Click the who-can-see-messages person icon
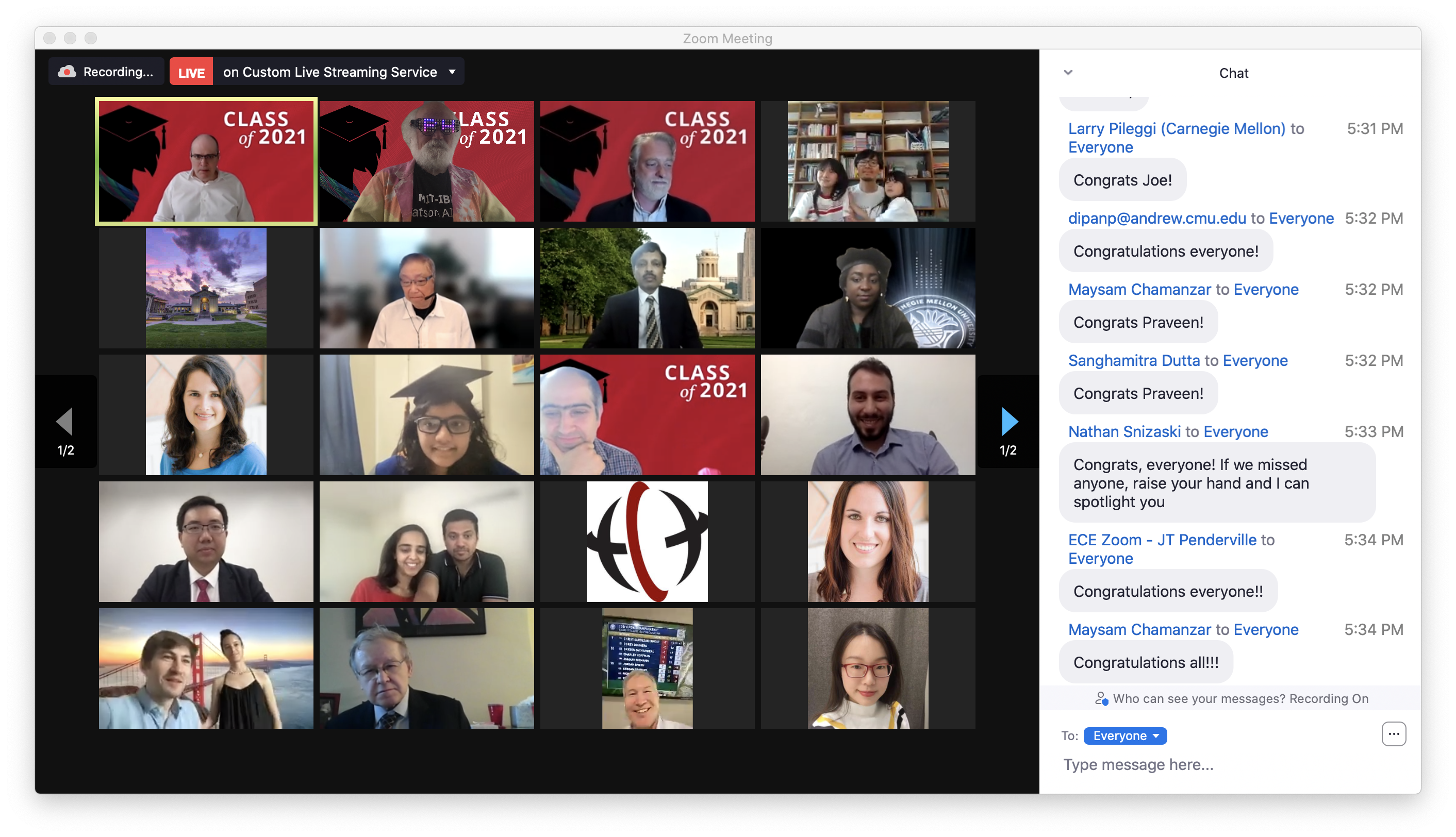This screenshot has height=837, width=1456. (x=1101, y=698)
